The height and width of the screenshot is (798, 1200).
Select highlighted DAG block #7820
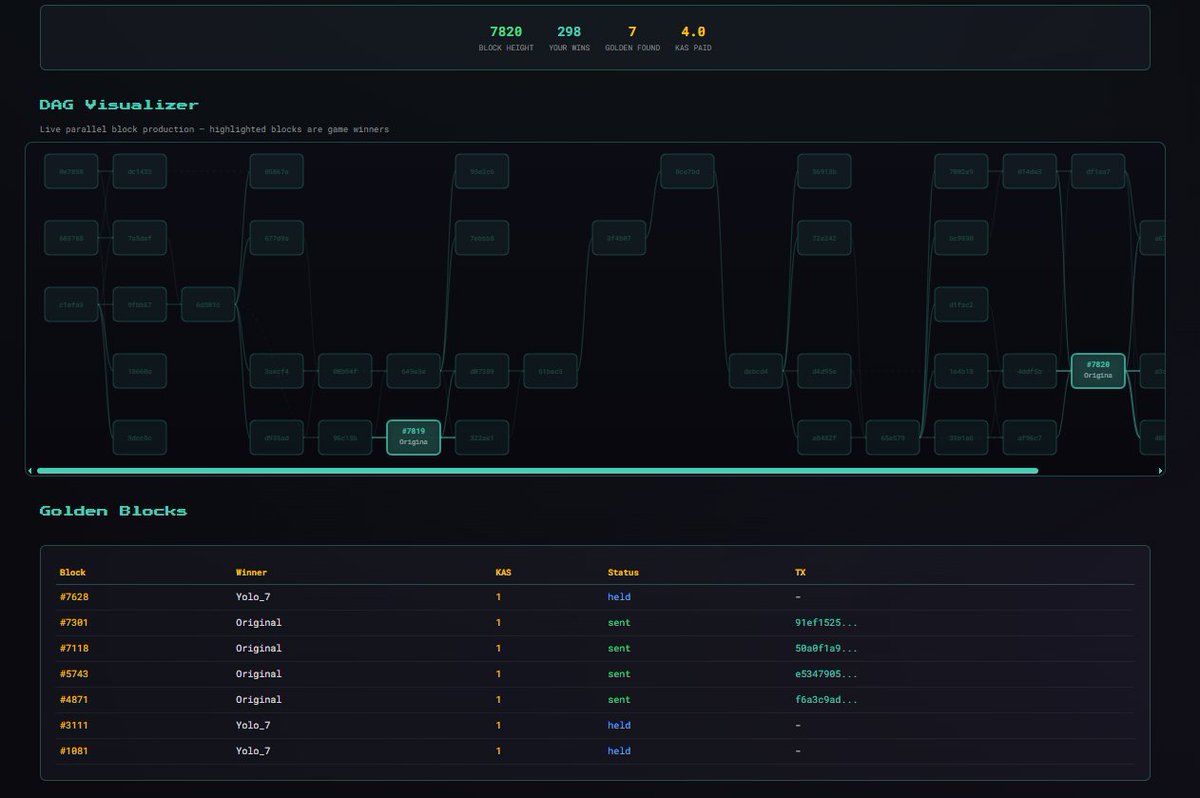click(1098, 370)
